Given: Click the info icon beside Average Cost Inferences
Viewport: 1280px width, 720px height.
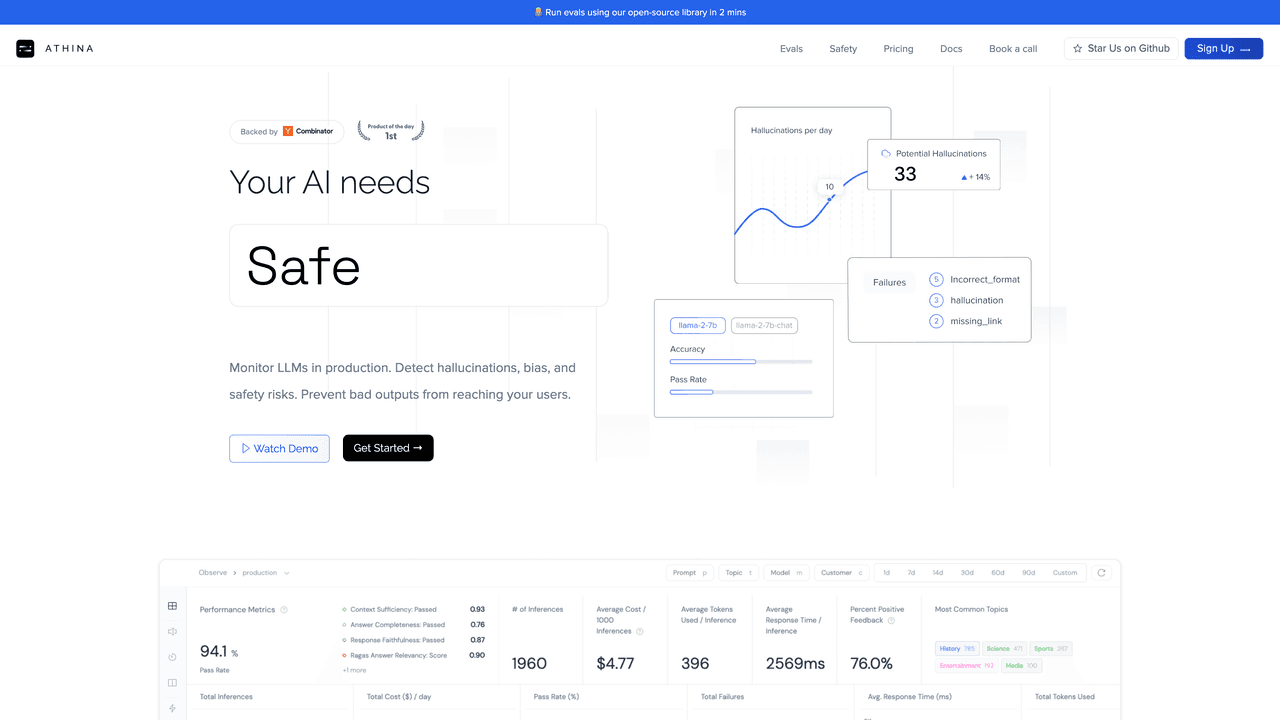Looking at the screenshot, I should [640, 631].
